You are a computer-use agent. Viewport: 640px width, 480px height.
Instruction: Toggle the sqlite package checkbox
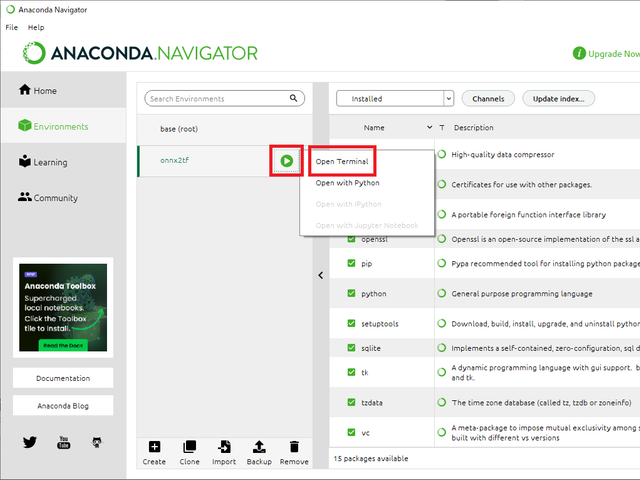(351, 348)
